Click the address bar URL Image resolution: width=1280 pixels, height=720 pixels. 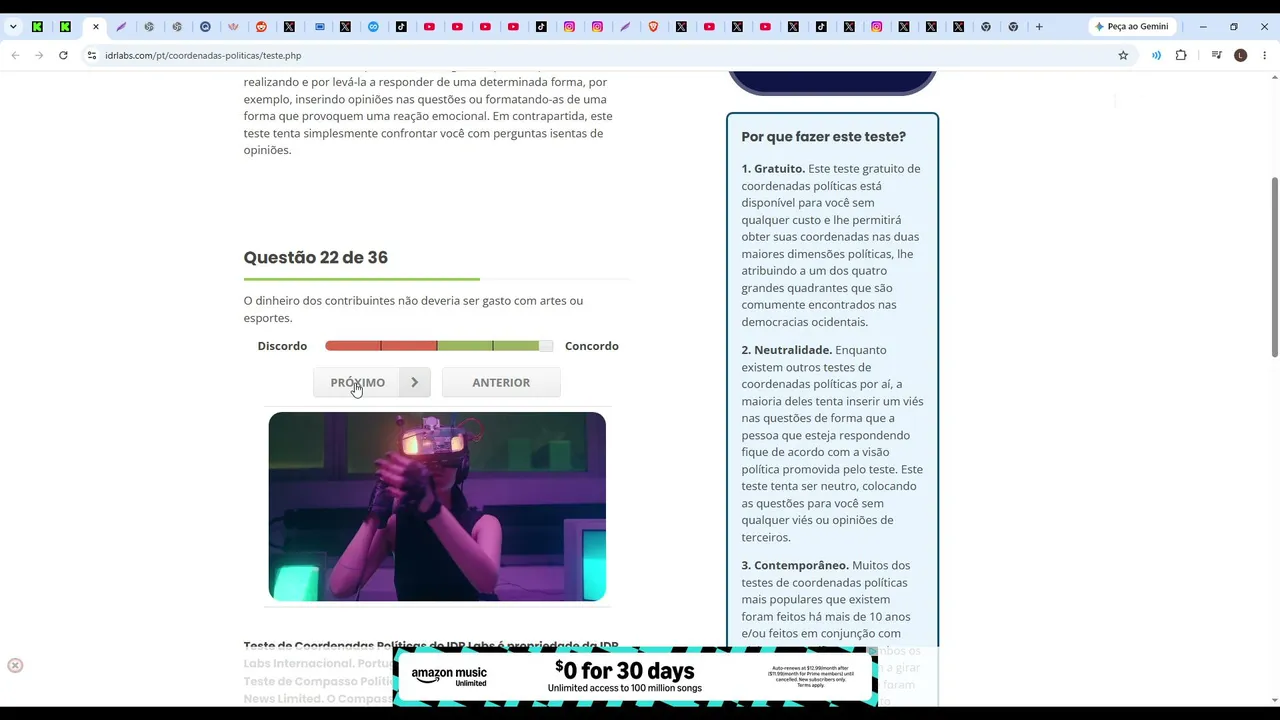click(x=203, y=55)
